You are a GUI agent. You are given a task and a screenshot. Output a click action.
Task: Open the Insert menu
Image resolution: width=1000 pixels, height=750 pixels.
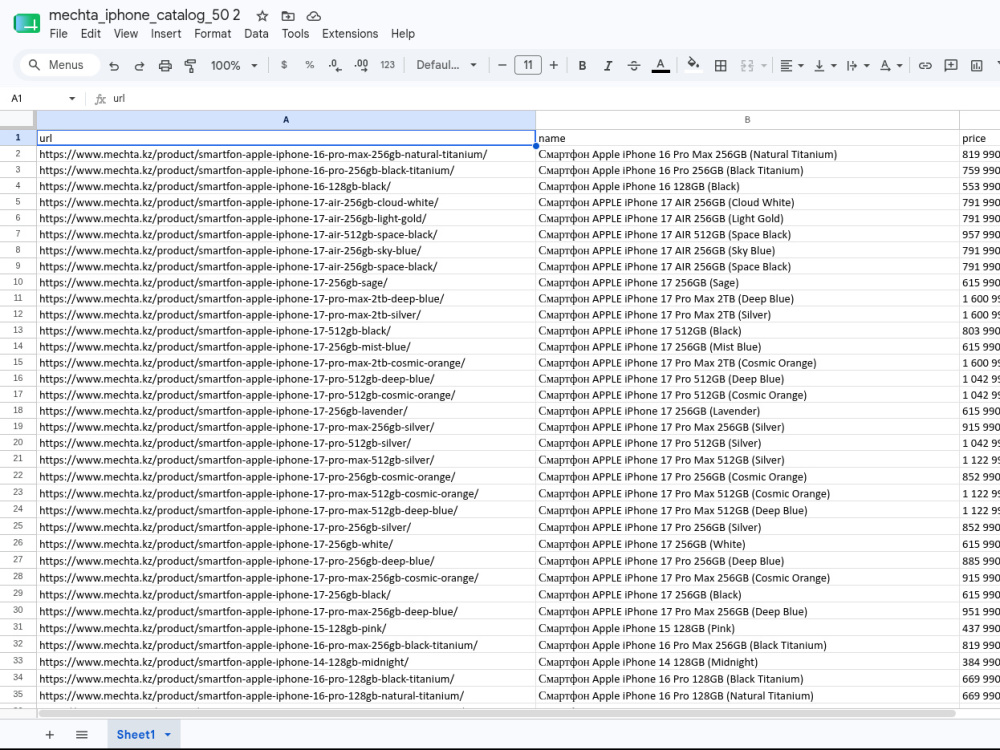coord(166,34)
